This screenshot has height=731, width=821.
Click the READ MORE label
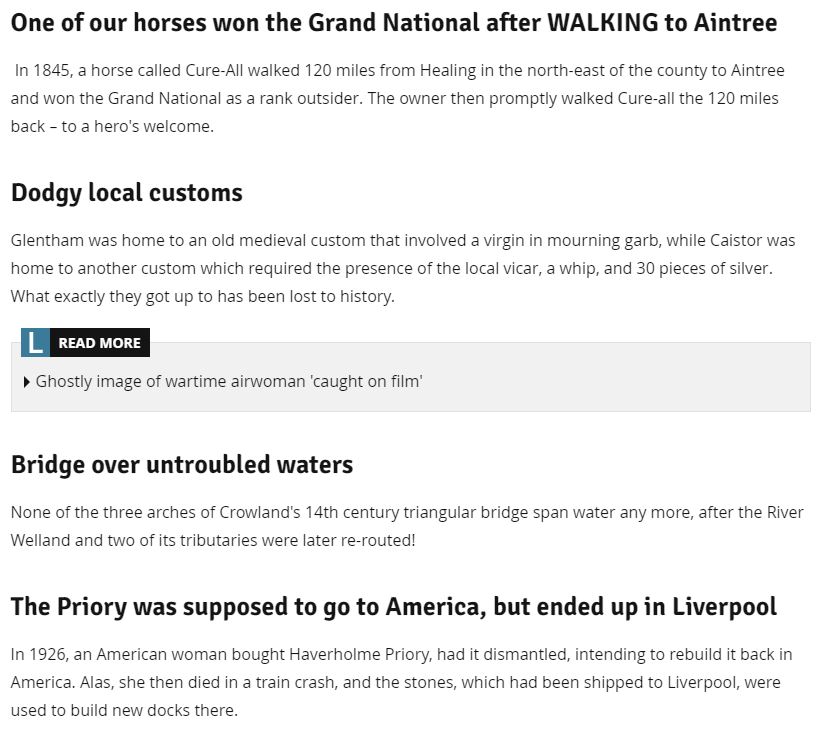pos(99,343)
